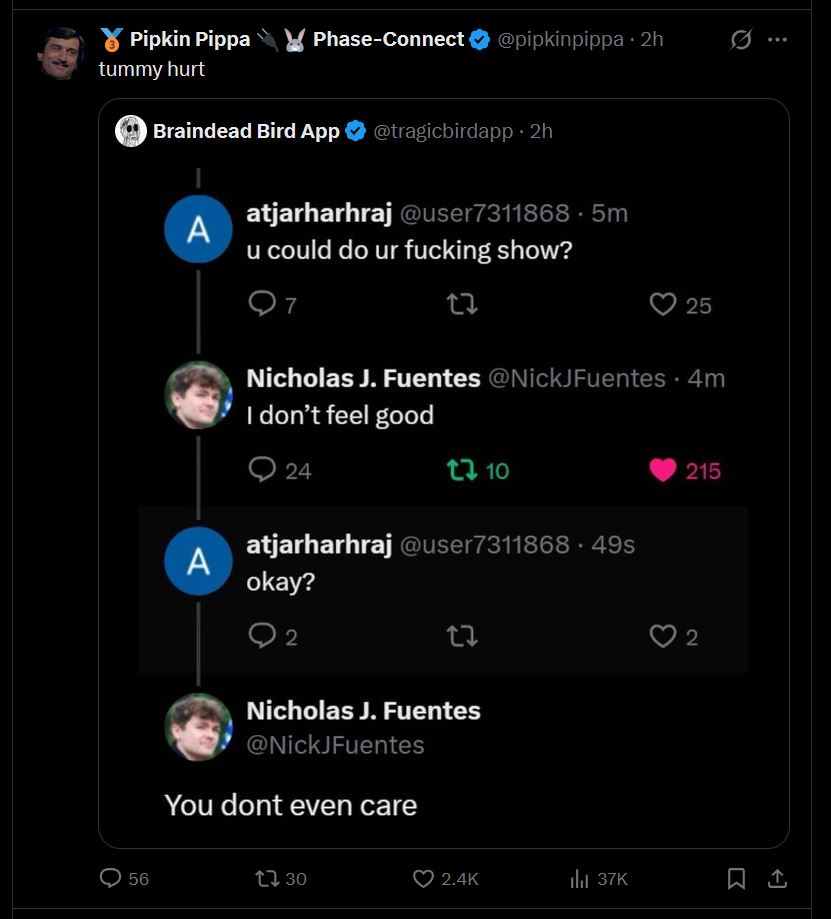This screenshot has height=919, width=831.
Task: Click the Grok explain icon
Action: pos(741,40)
